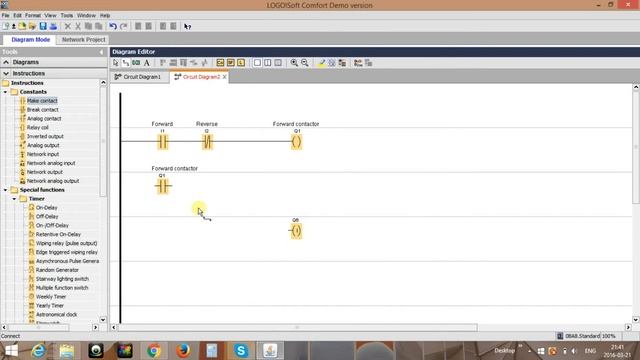Collapse the Tools side panel arrow
This screenshot has height=360, width=640.
click(101, 52)
